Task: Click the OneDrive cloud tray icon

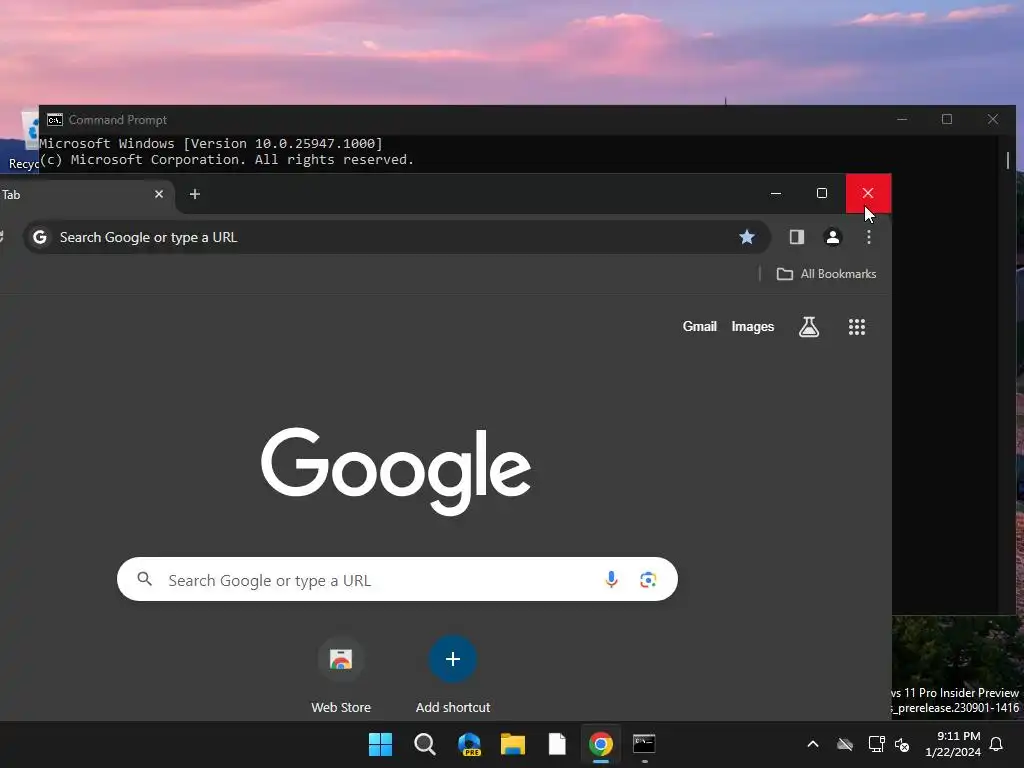Action: point(844,744)
